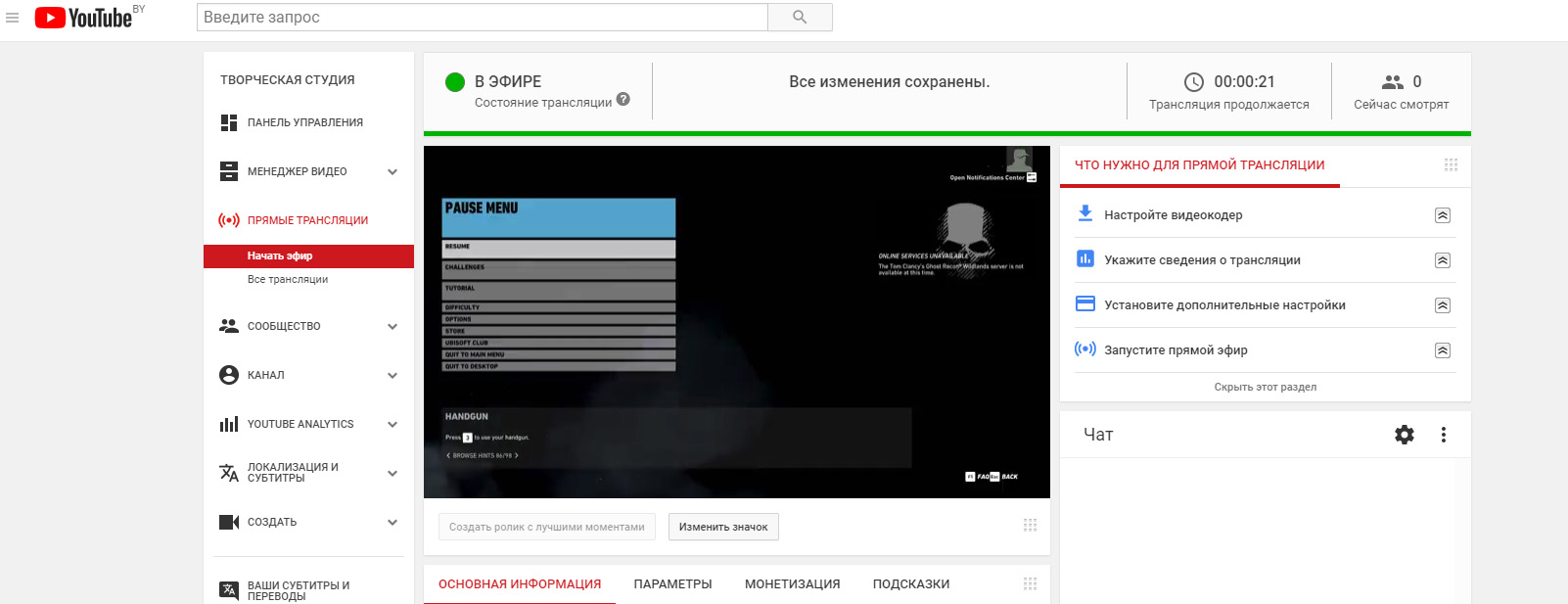The width and height of the screenshot is (1568, 604).
Task: Click the Создать camera icon
Action: 229,522
